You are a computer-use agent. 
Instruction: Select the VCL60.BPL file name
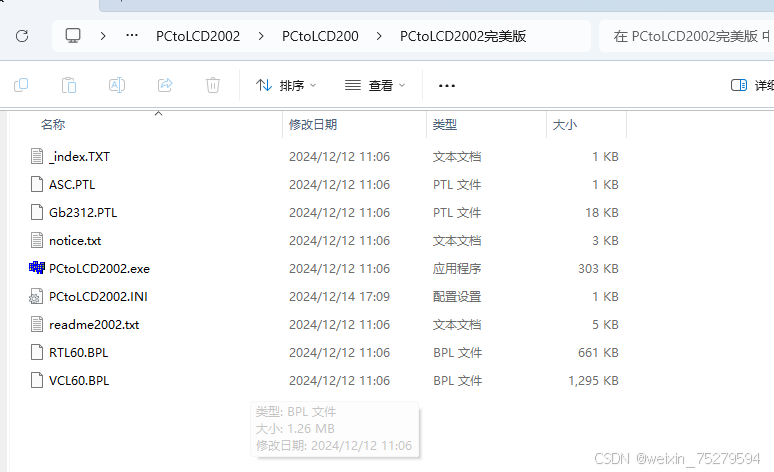pyautogui.click(x=79, y=381)
